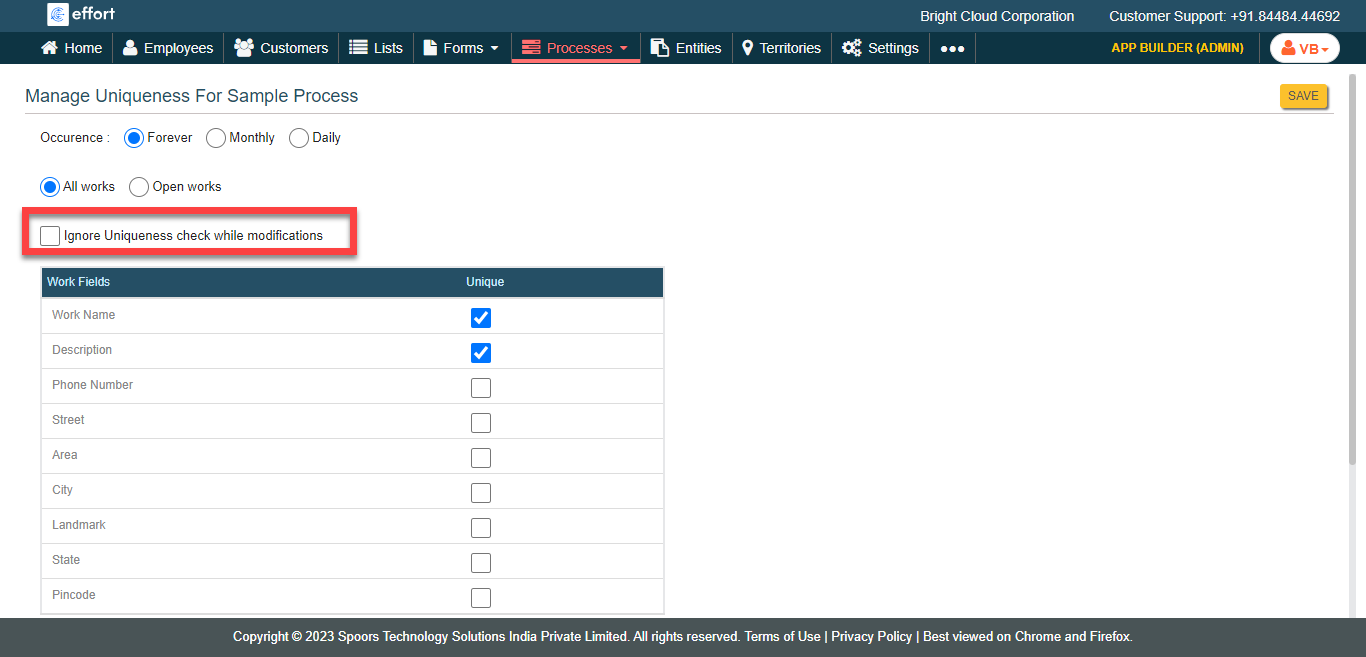Open Customers via the group icon
Image resolution: width=1366 pixels, height=657 pixels.
click(x=243, y=48)
